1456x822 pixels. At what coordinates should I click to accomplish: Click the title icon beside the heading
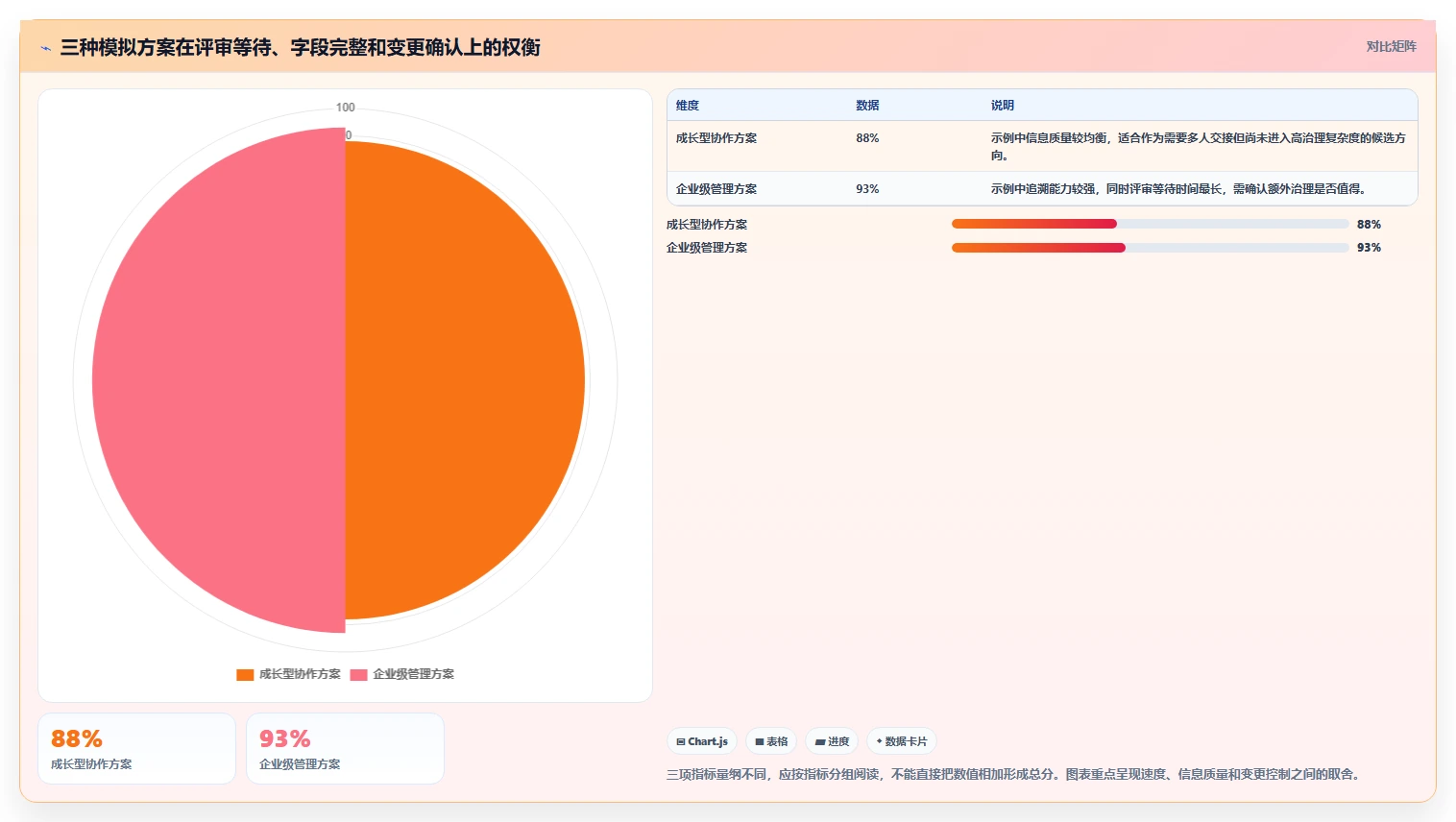pyautogui.click(x=45, y=48)
